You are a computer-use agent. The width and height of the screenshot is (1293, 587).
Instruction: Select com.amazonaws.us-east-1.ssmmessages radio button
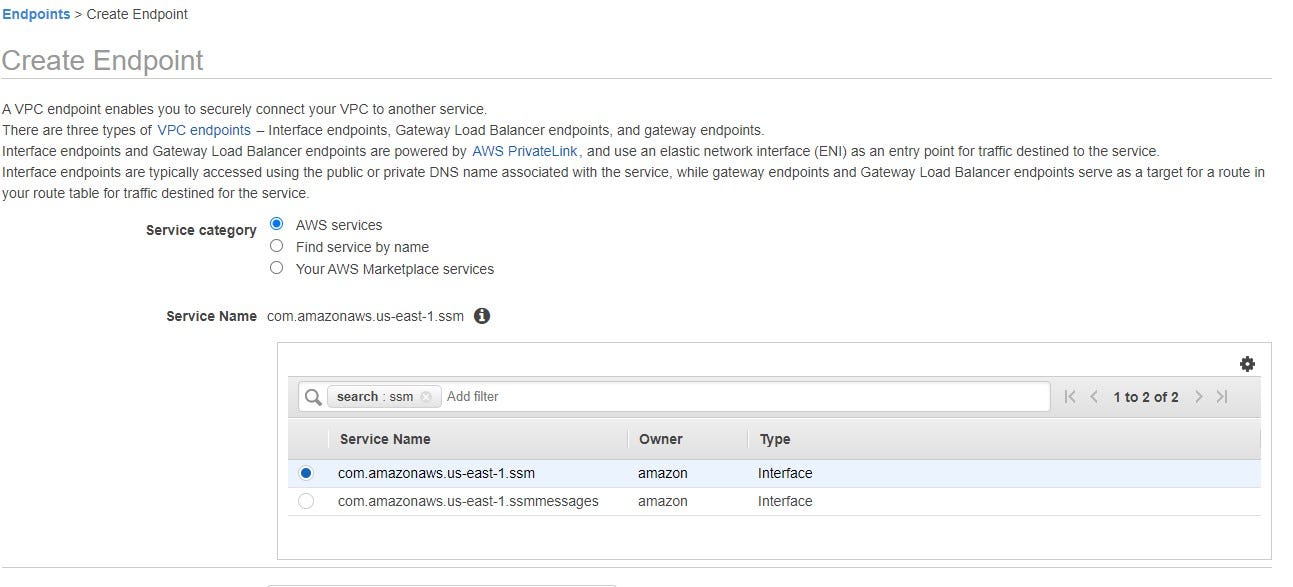point(306,501)
